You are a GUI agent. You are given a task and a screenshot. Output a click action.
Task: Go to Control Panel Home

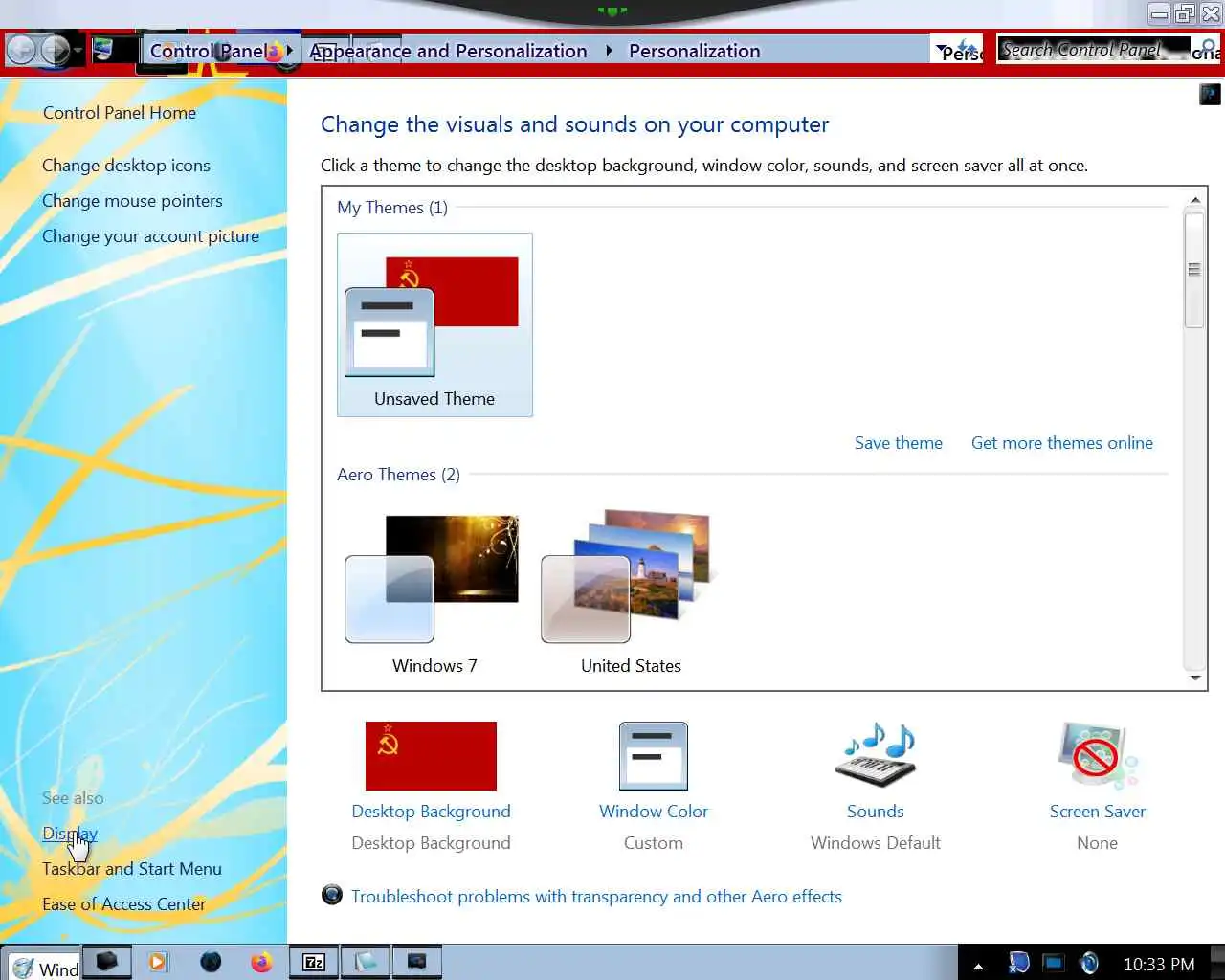pos(120,113)
